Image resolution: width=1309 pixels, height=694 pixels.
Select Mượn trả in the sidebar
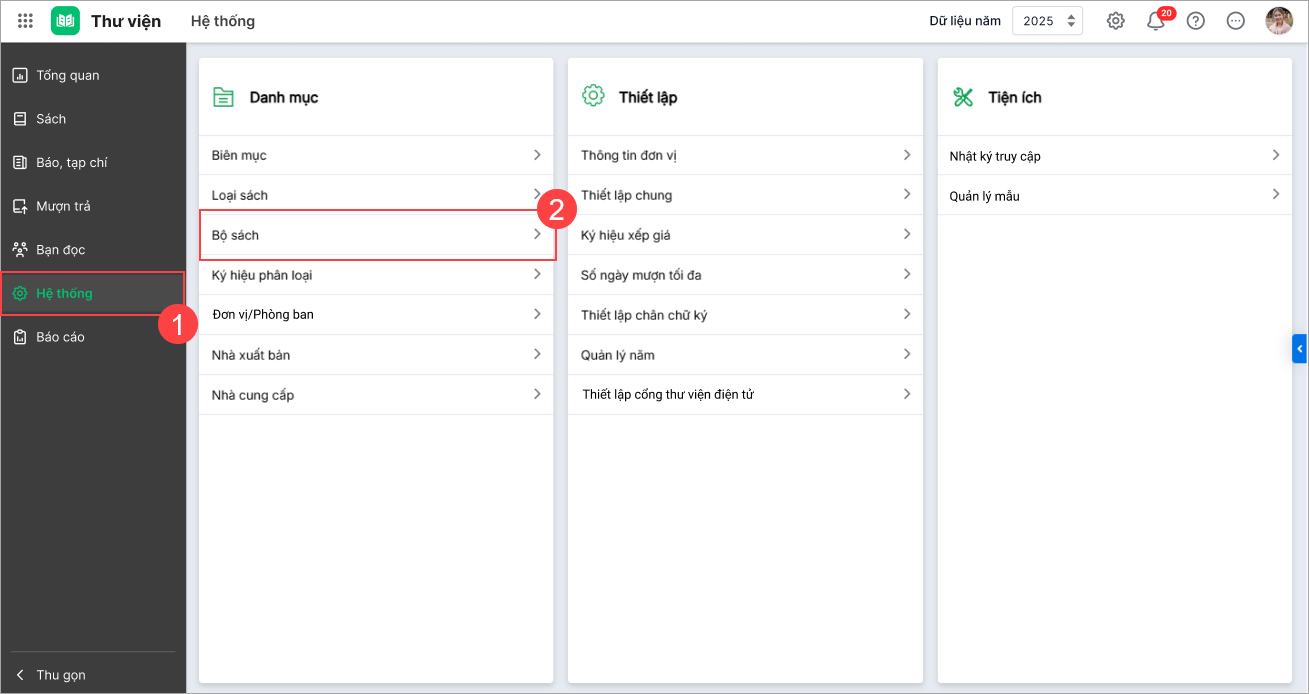pyautogui.click(x=63, y=206)
